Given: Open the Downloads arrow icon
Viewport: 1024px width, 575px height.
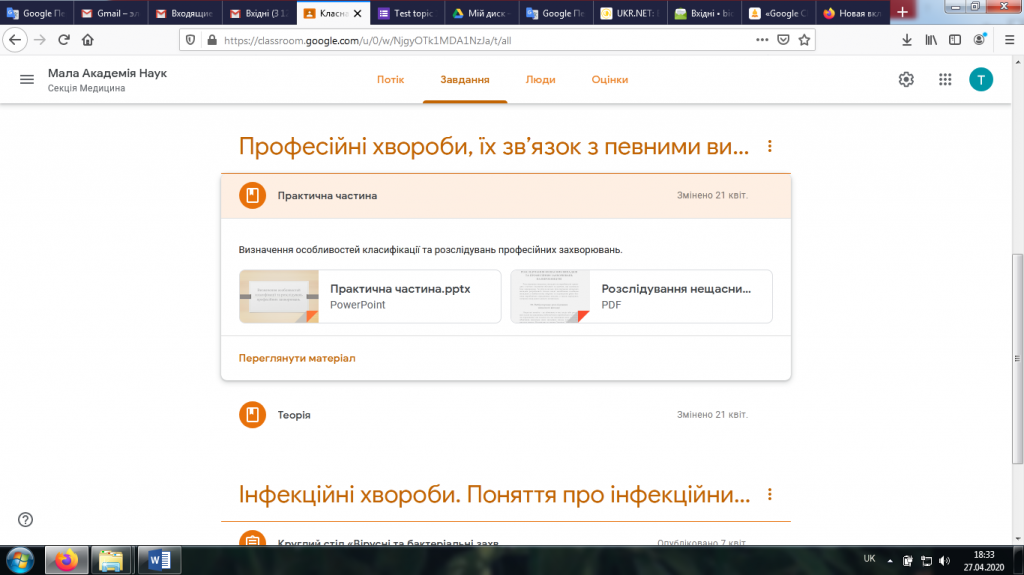Looking at the screenshot, I should point(906,40).
